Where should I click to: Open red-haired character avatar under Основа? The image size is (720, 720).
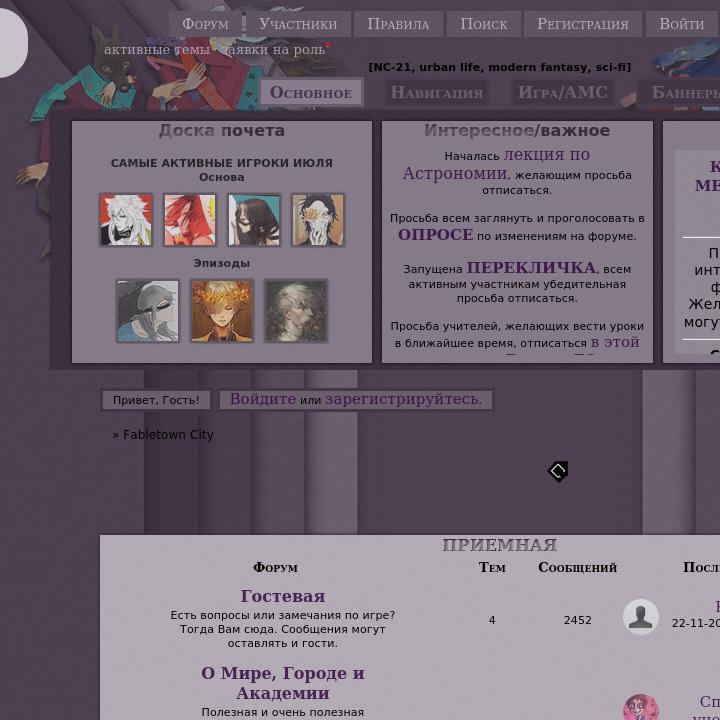[x=190, y=219]
